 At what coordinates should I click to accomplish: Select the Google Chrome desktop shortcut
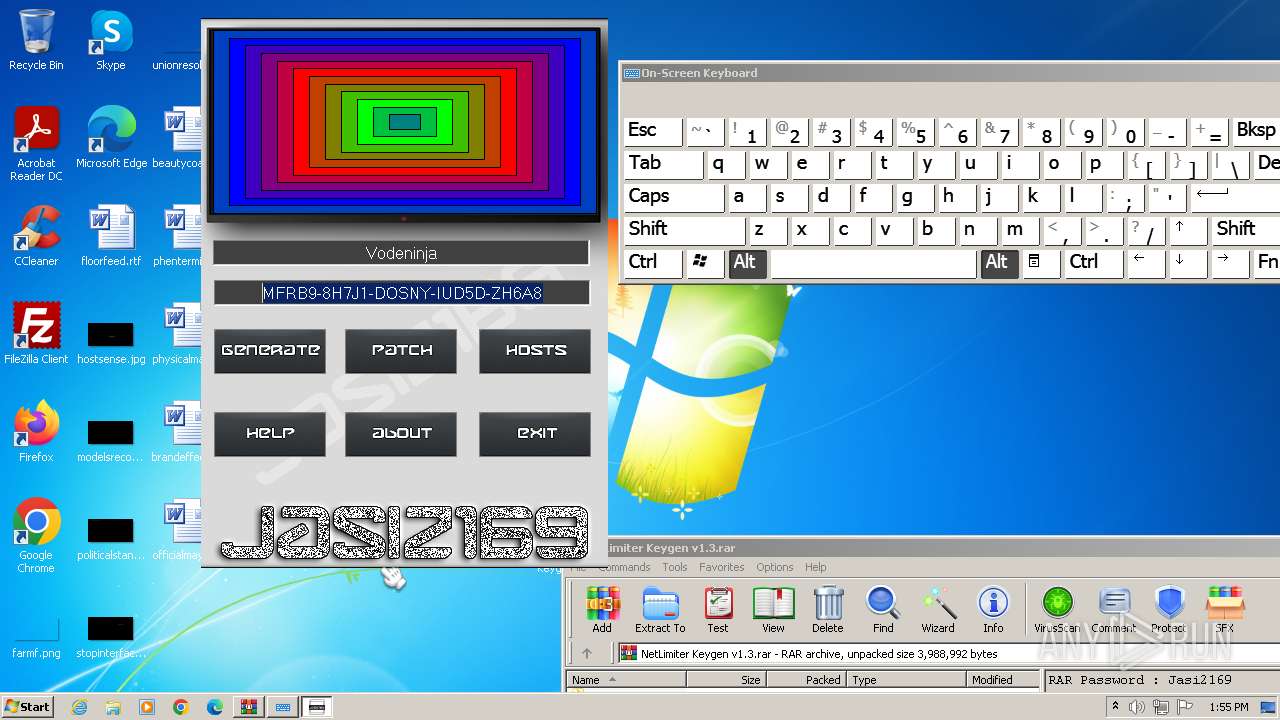(x=36, y=536)
